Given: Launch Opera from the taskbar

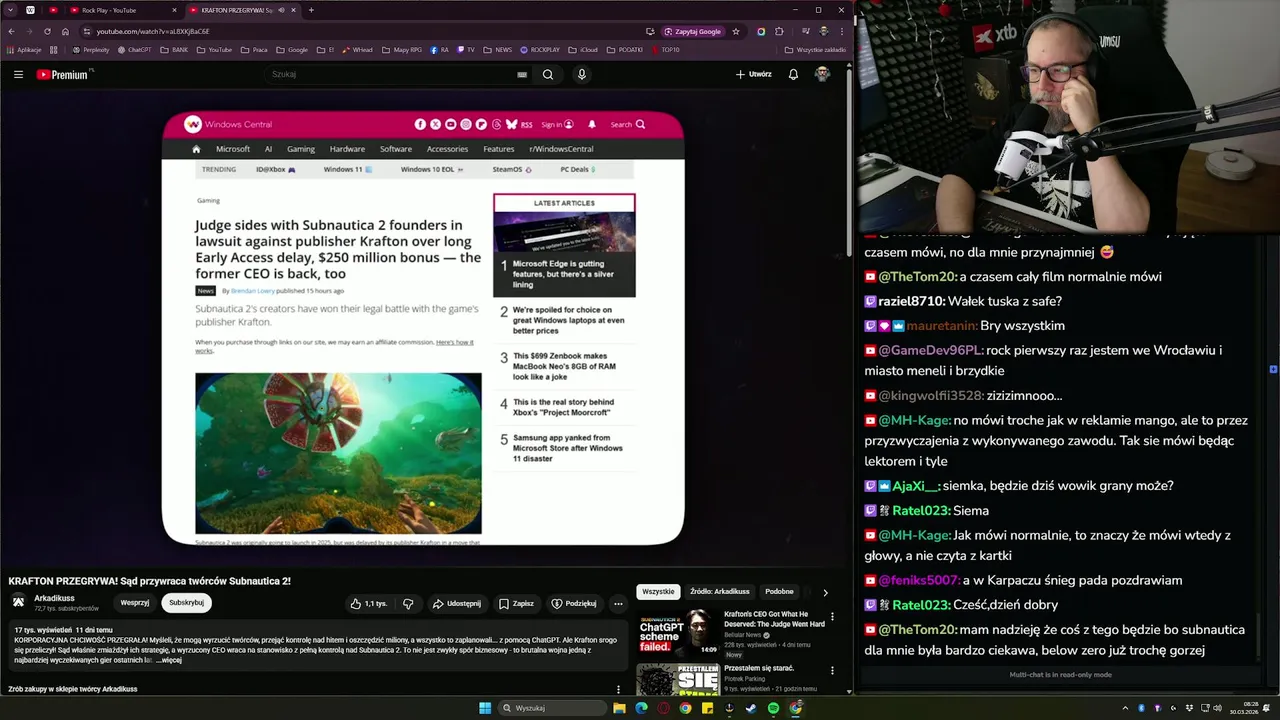Looking at the screenshot, I should (x=663, y=708).
